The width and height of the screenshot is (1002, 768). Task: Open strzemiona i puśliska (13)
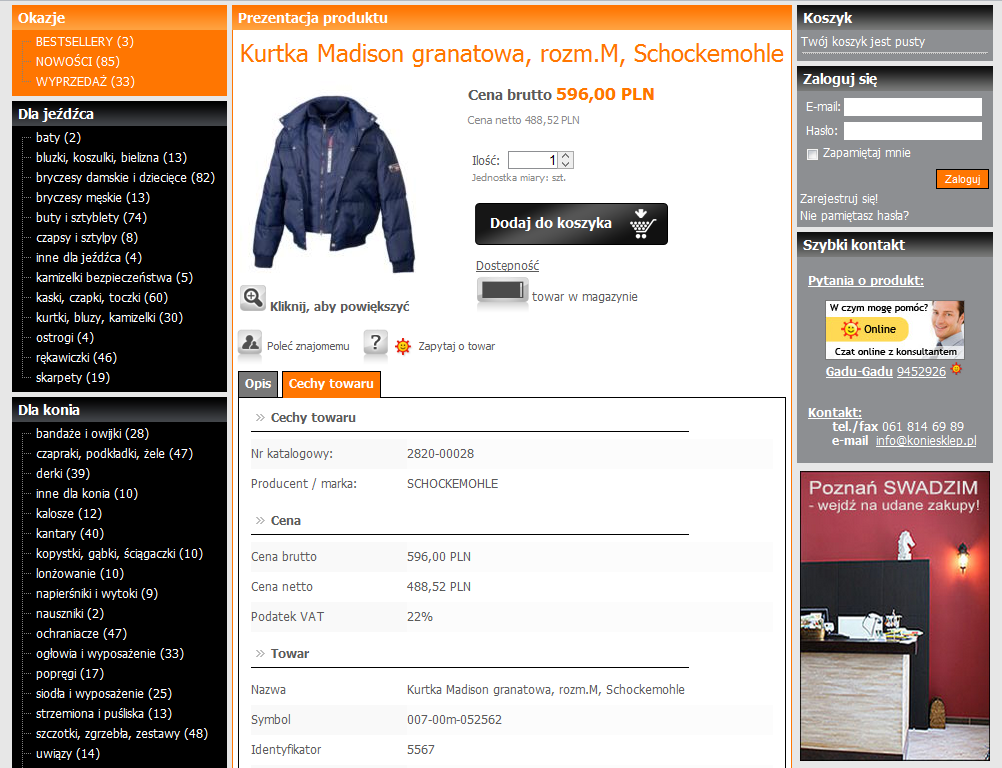point(104,714)
